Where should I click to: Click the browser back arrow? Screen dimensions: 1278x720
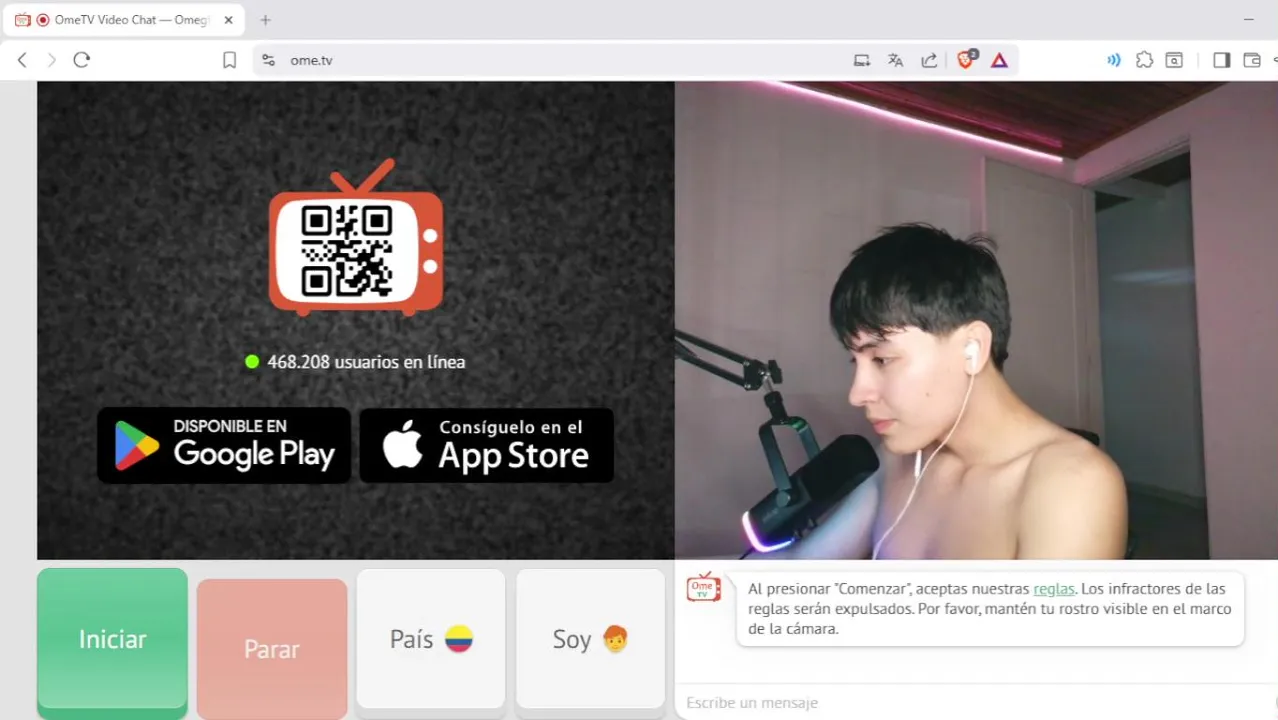[22, 60]
